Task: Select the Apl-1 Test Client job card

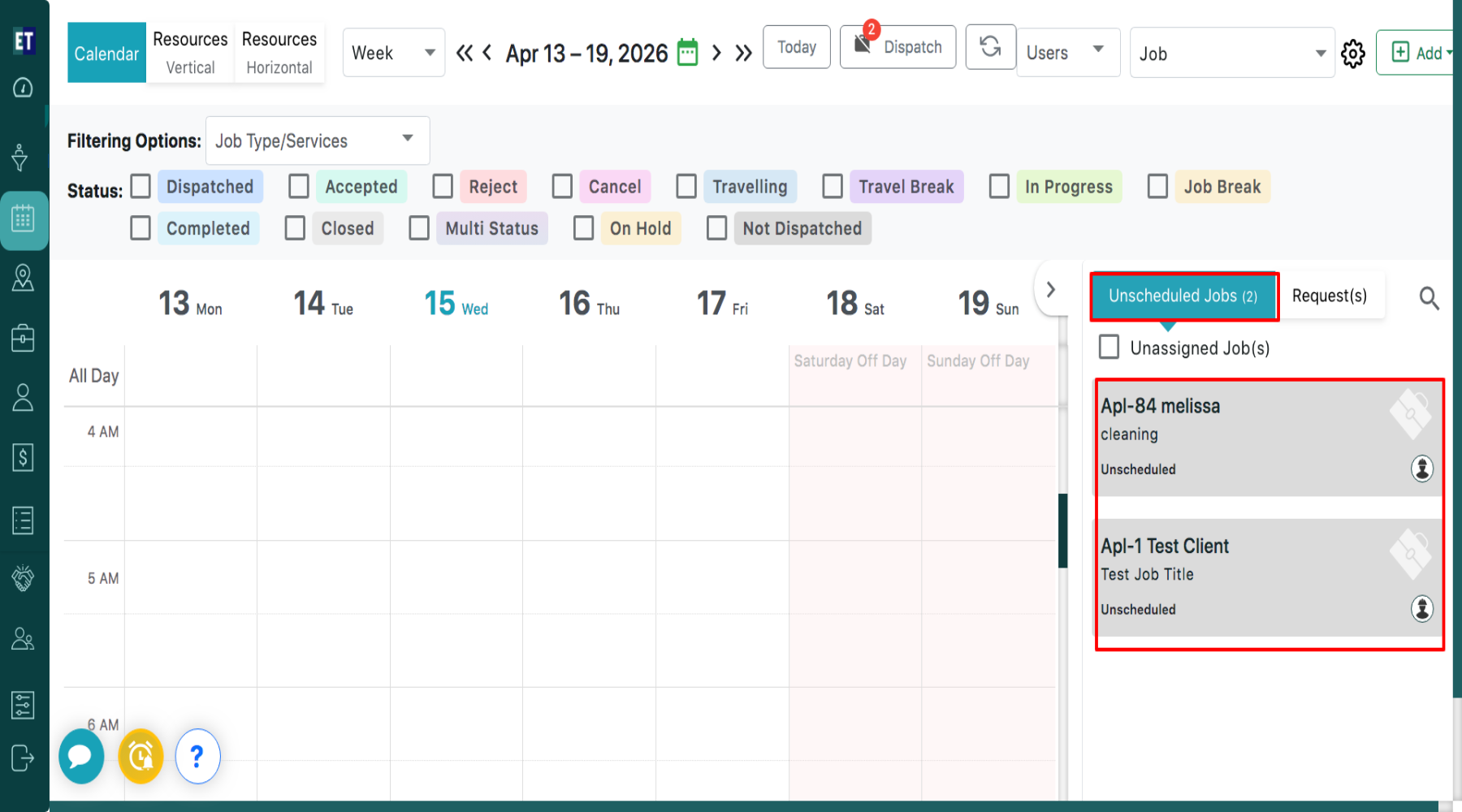Action: point(1243,577)
